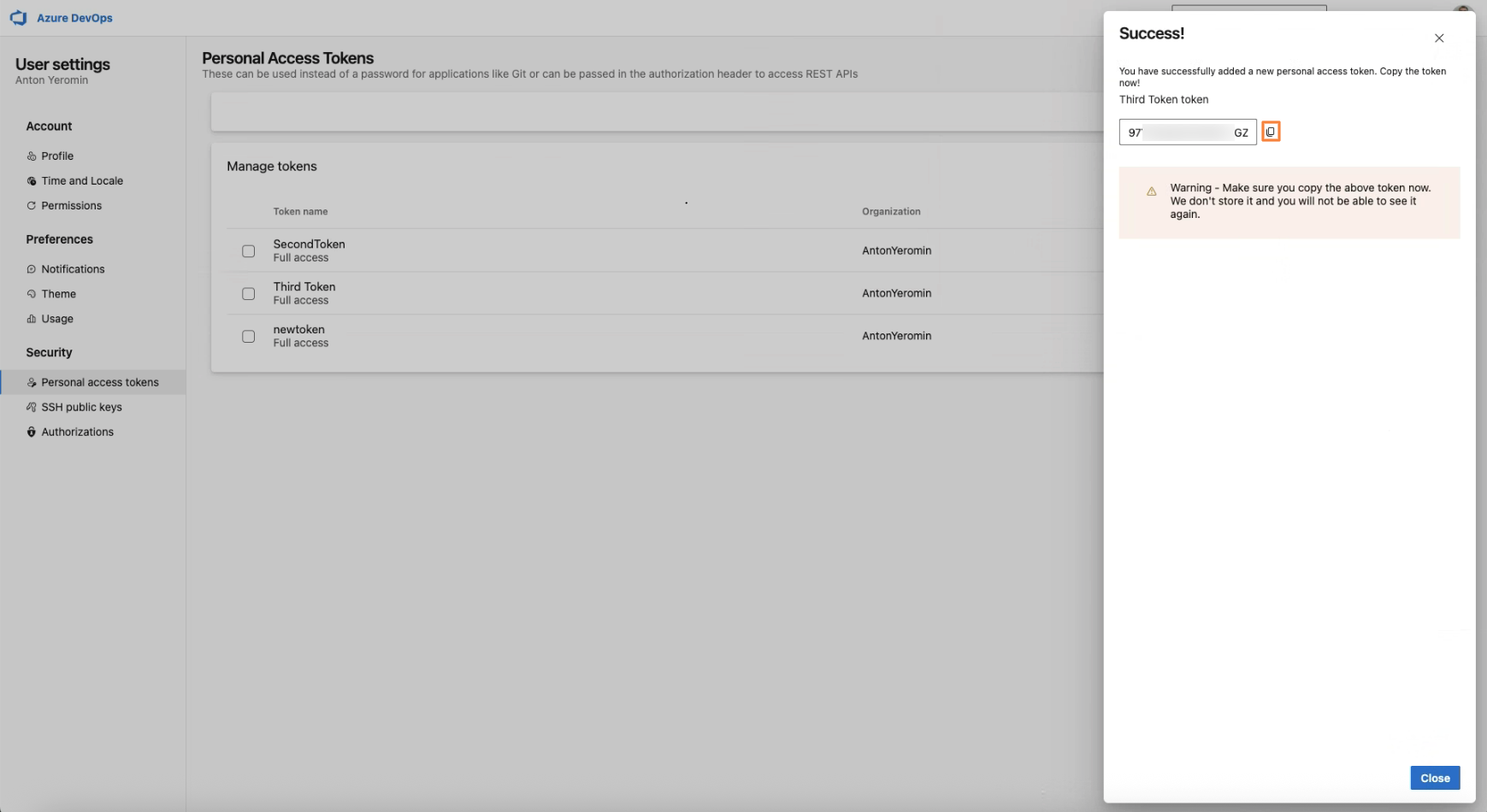
Task: Open Personal access tokens menu item
Action: point(99,383)
